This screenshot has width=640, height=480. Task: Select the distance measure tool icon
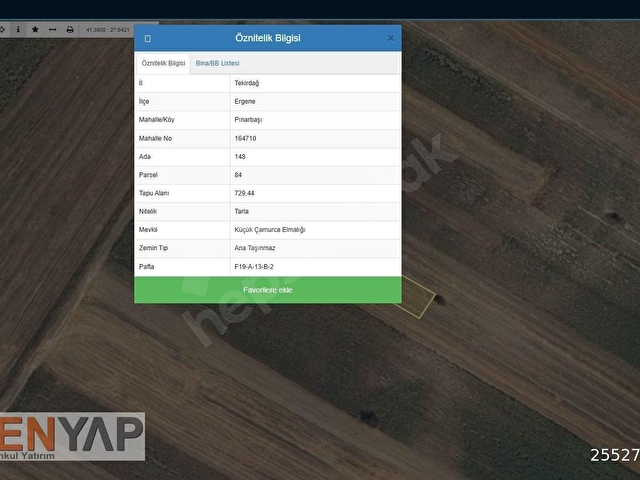(53, 29)
